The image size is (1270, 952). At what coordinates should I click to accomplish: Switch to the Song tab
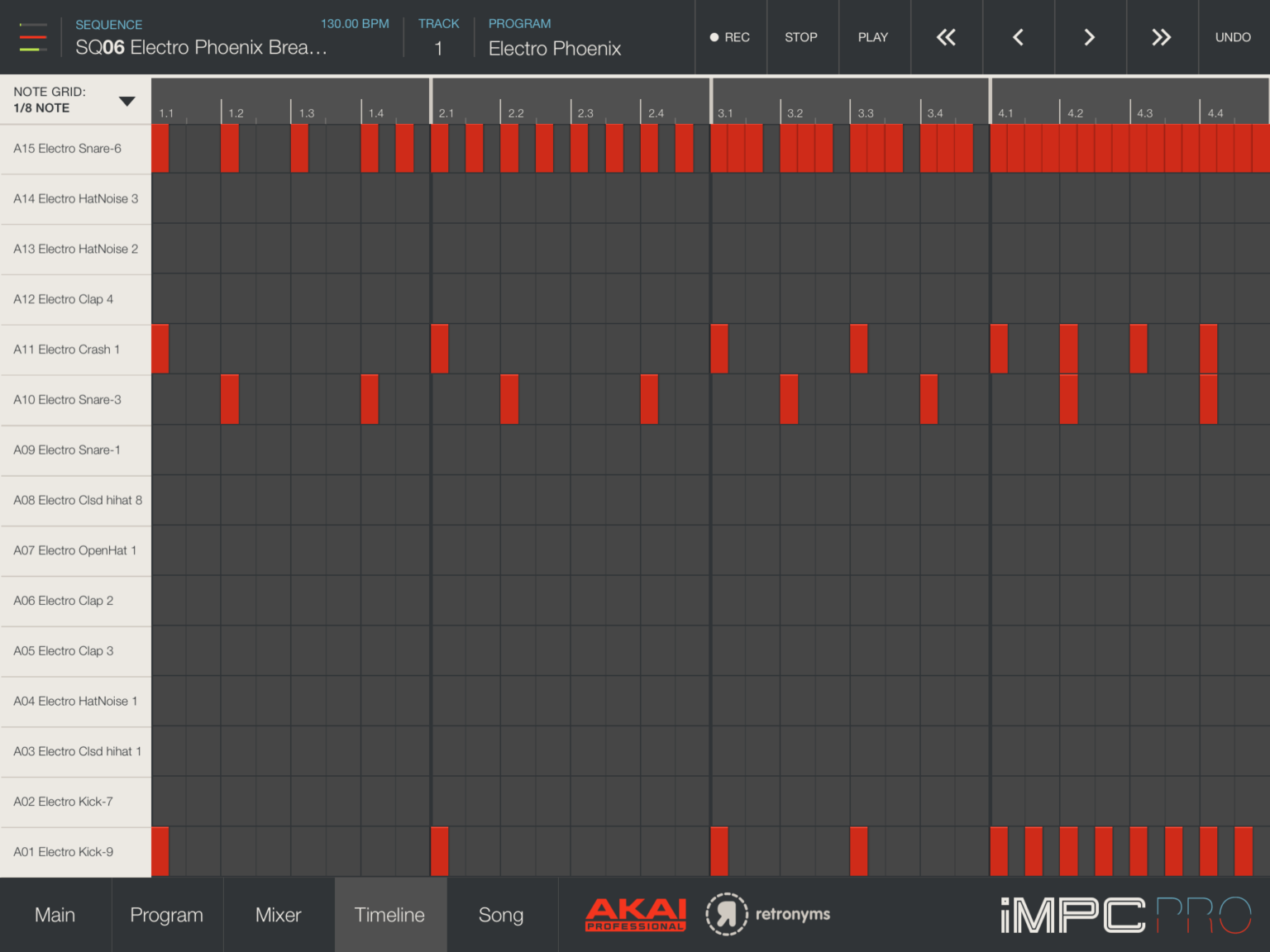(x=501, y=915)
